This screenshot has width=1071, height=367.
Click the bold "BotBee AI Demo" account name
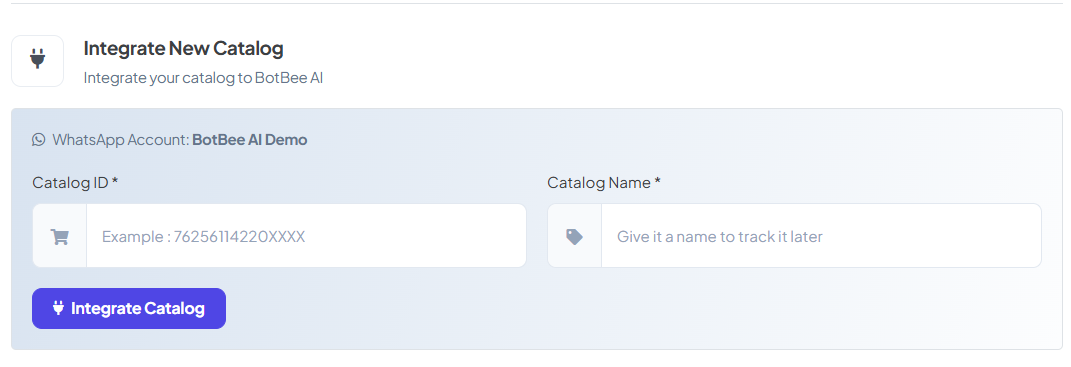250,140
